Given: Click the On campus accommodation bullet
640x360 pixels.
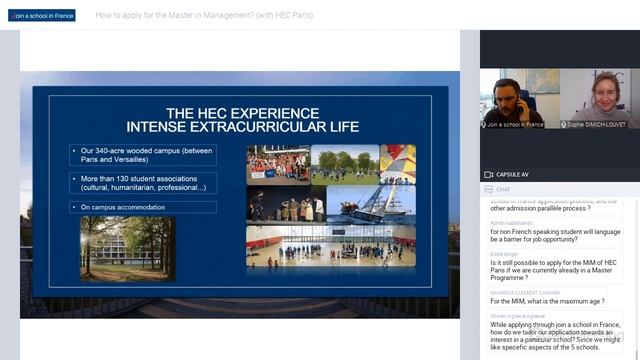Looking at the screenshot, I should 143,207.
